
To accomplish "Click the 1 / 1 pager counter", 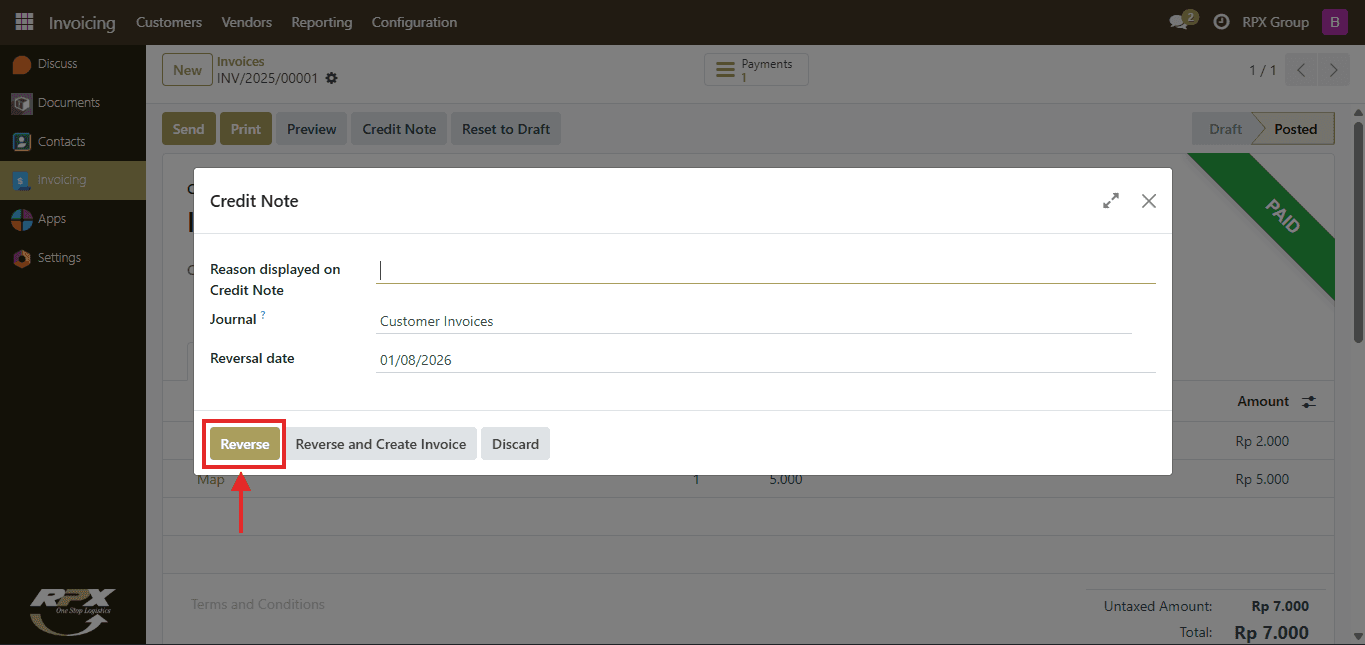I will pyautogui.click(x=1263, y=70).
